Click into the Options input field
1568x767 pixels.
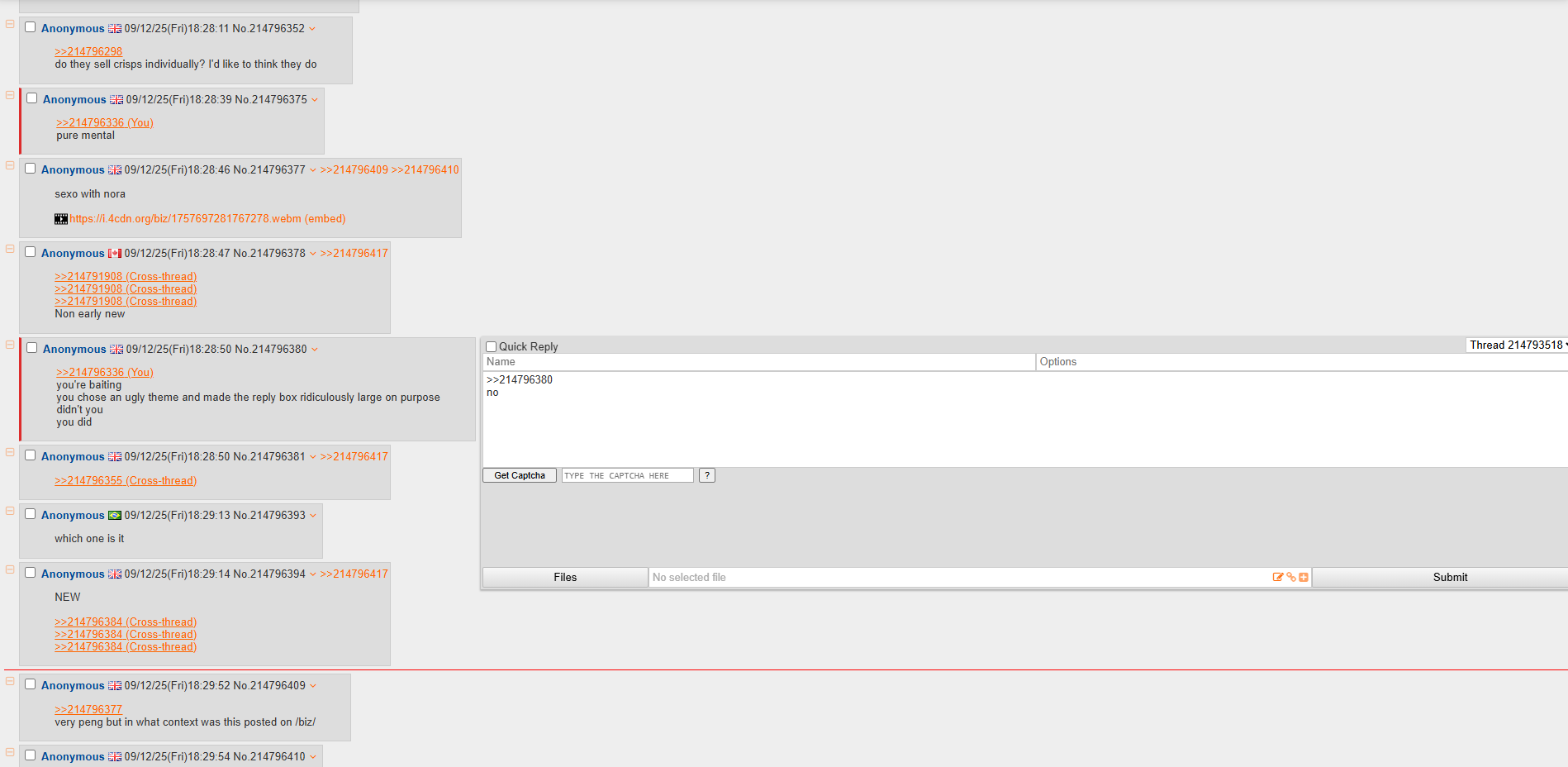click(x=1302, y=362)
